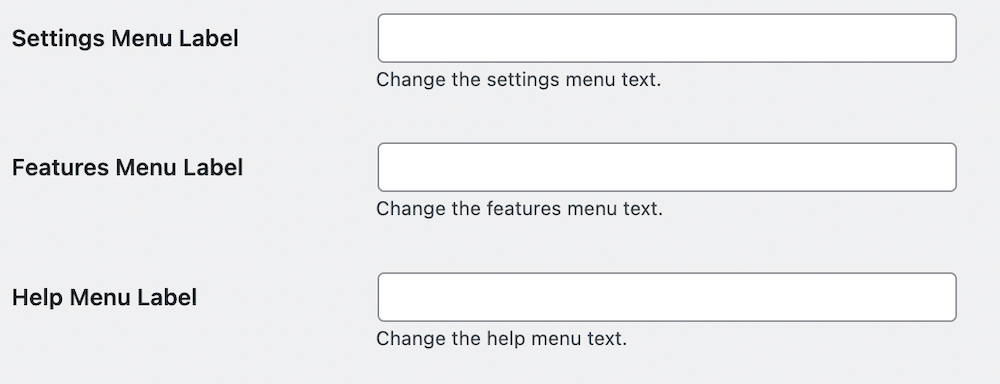Click "Change the settings menu text." description
1000x384 pixels.
coord(518,80)
